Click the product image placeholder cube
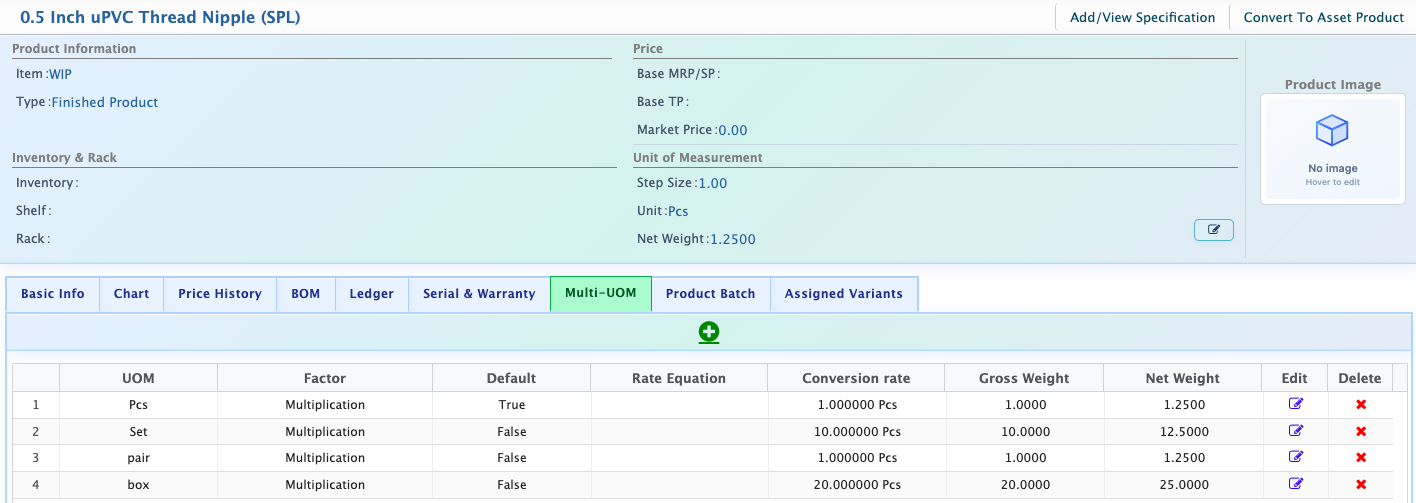This screenshot has width=1416, height=503. 1332,130
